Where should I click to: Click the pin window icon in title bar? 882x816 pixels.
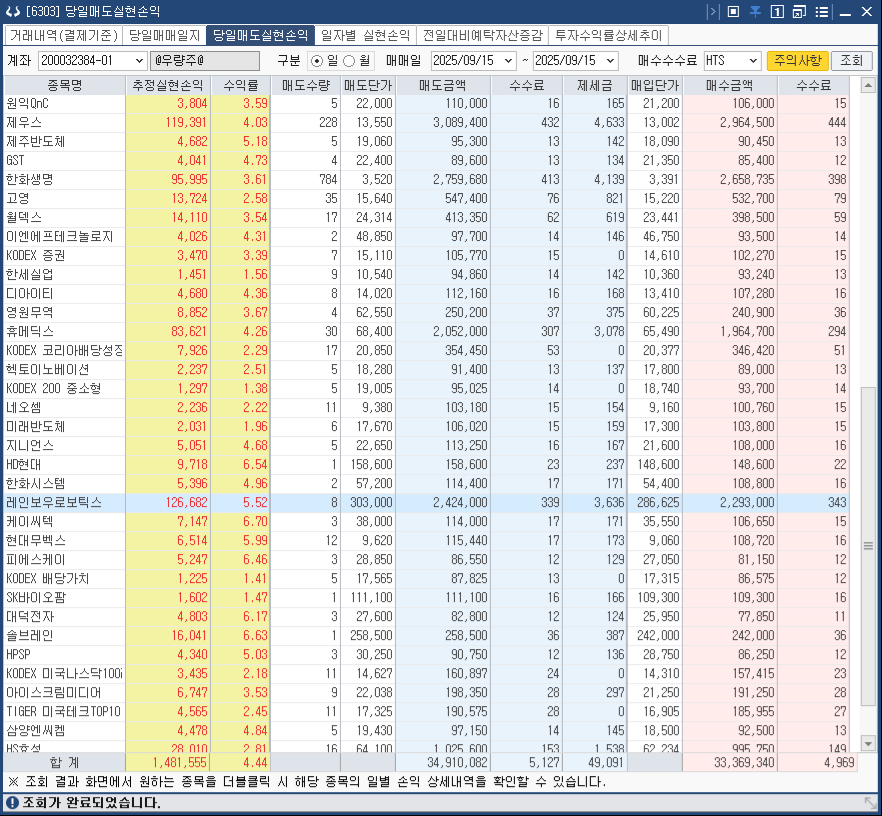[x=755, y=12]
